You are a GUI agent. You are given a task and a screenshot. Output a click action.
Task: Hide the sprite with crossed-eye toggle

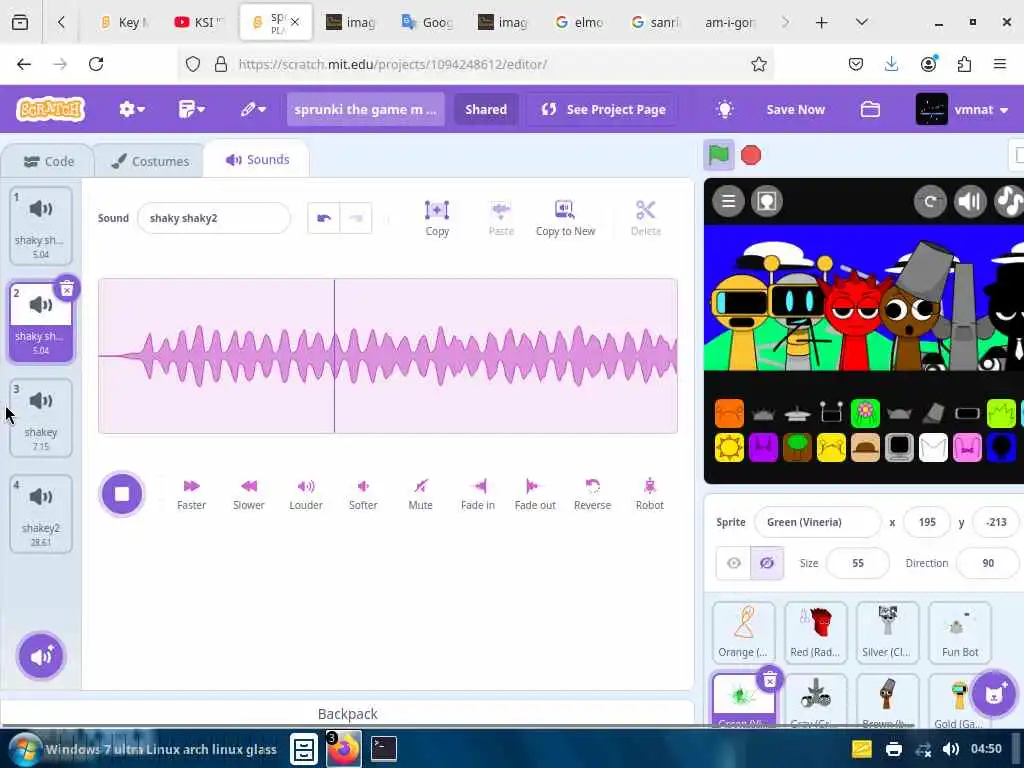click(767, 563)
